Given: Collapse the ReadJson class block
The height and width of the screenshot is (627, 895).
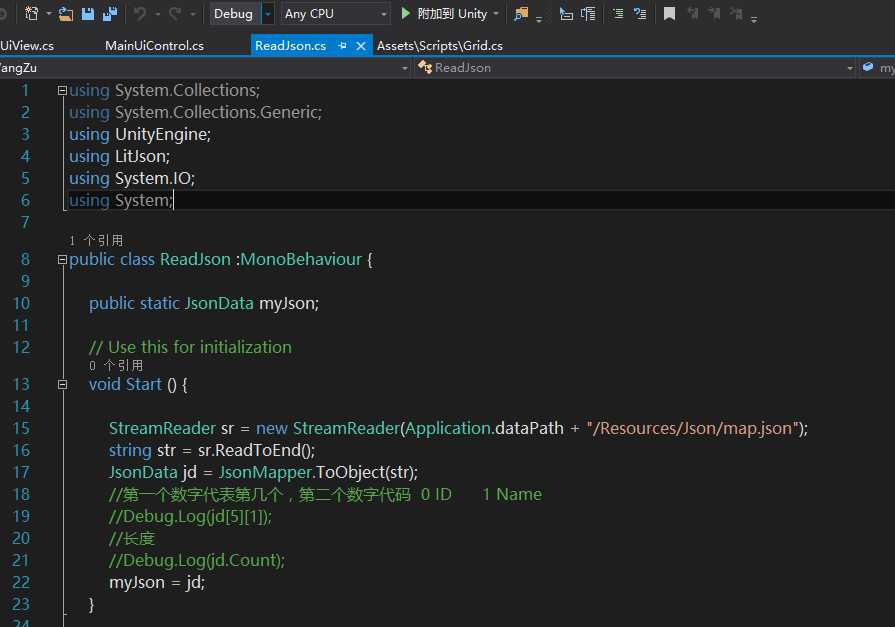Looking at the screenshot, I should [x=63, y=260].
